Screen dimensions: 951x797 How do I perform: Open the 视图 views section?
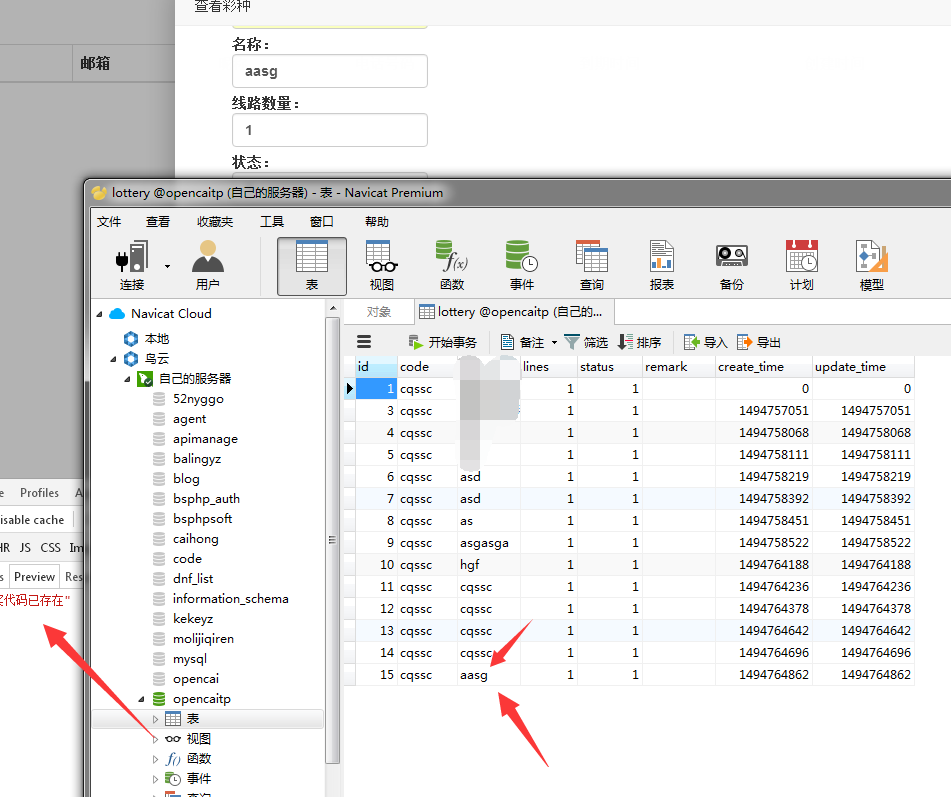pos(381,265)
